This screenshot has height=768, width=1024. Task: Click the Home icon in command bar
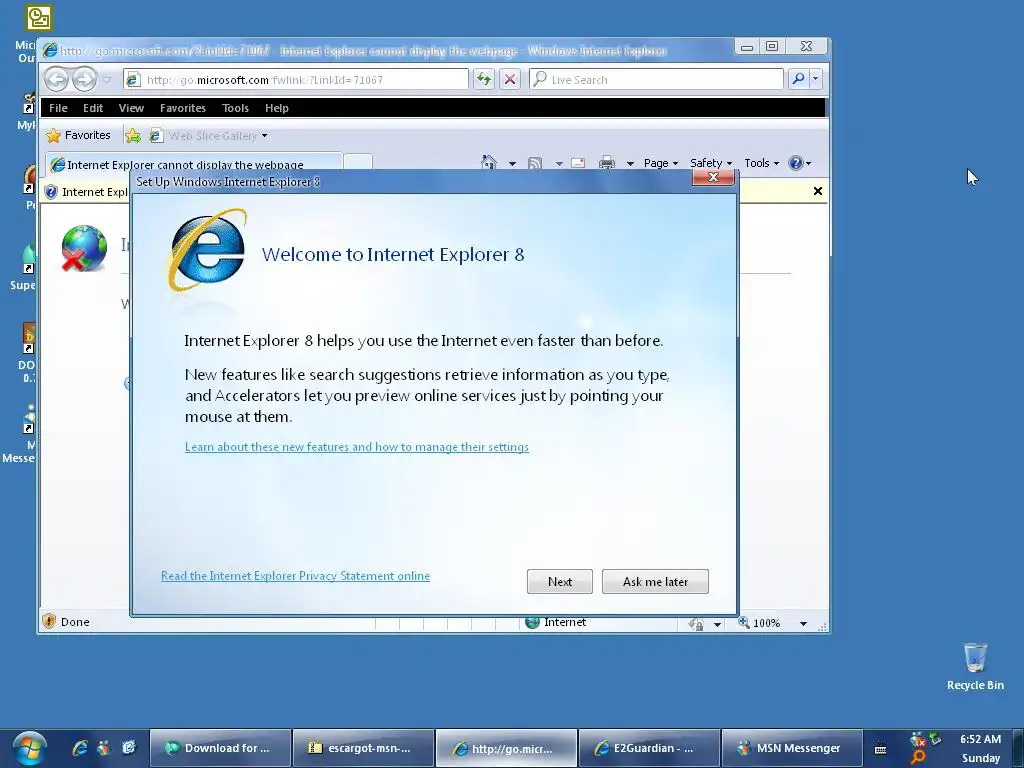click(x=489, y=163)
